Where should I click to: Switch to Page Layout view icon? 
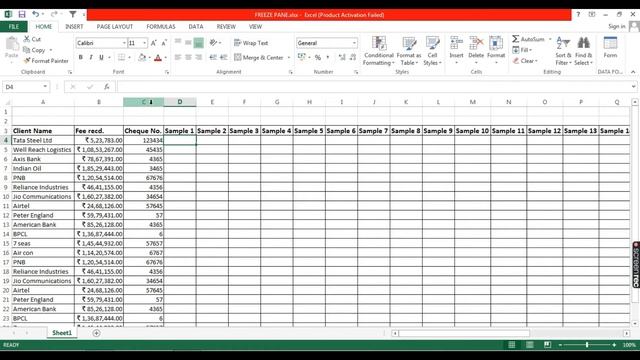click(529, 345)
